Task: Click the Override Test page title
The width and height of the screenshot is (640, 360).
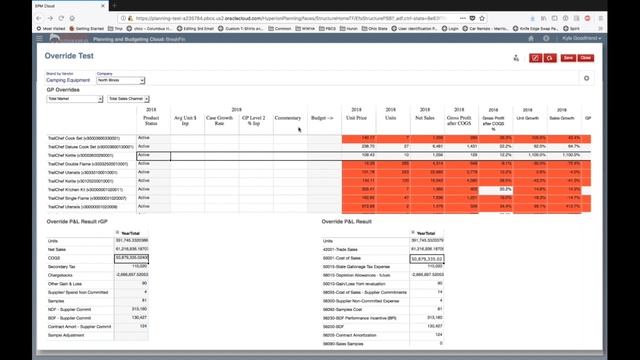Action: pos(69,56)
